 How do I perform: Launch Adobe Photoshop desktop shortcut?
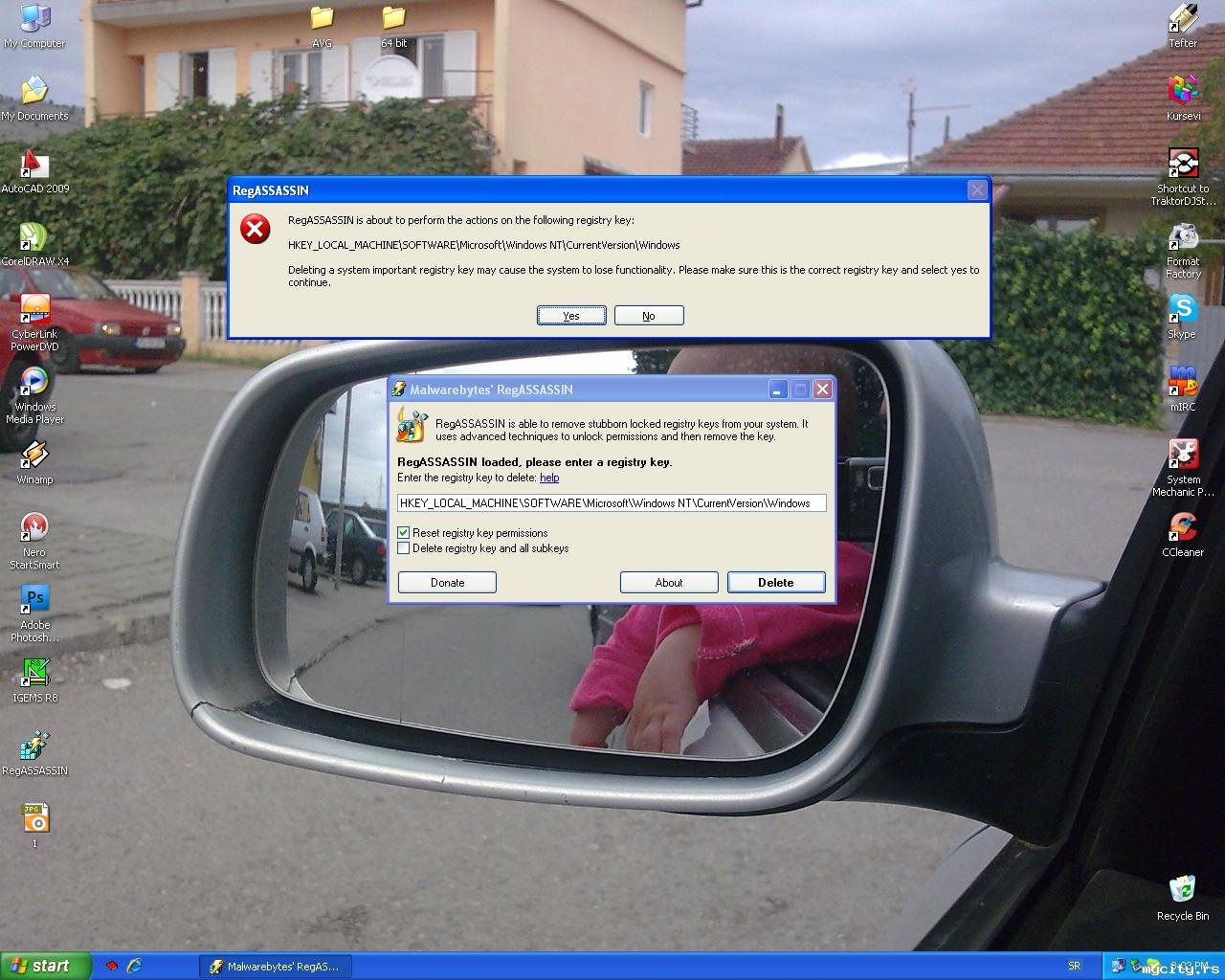[x=34, y=613]
